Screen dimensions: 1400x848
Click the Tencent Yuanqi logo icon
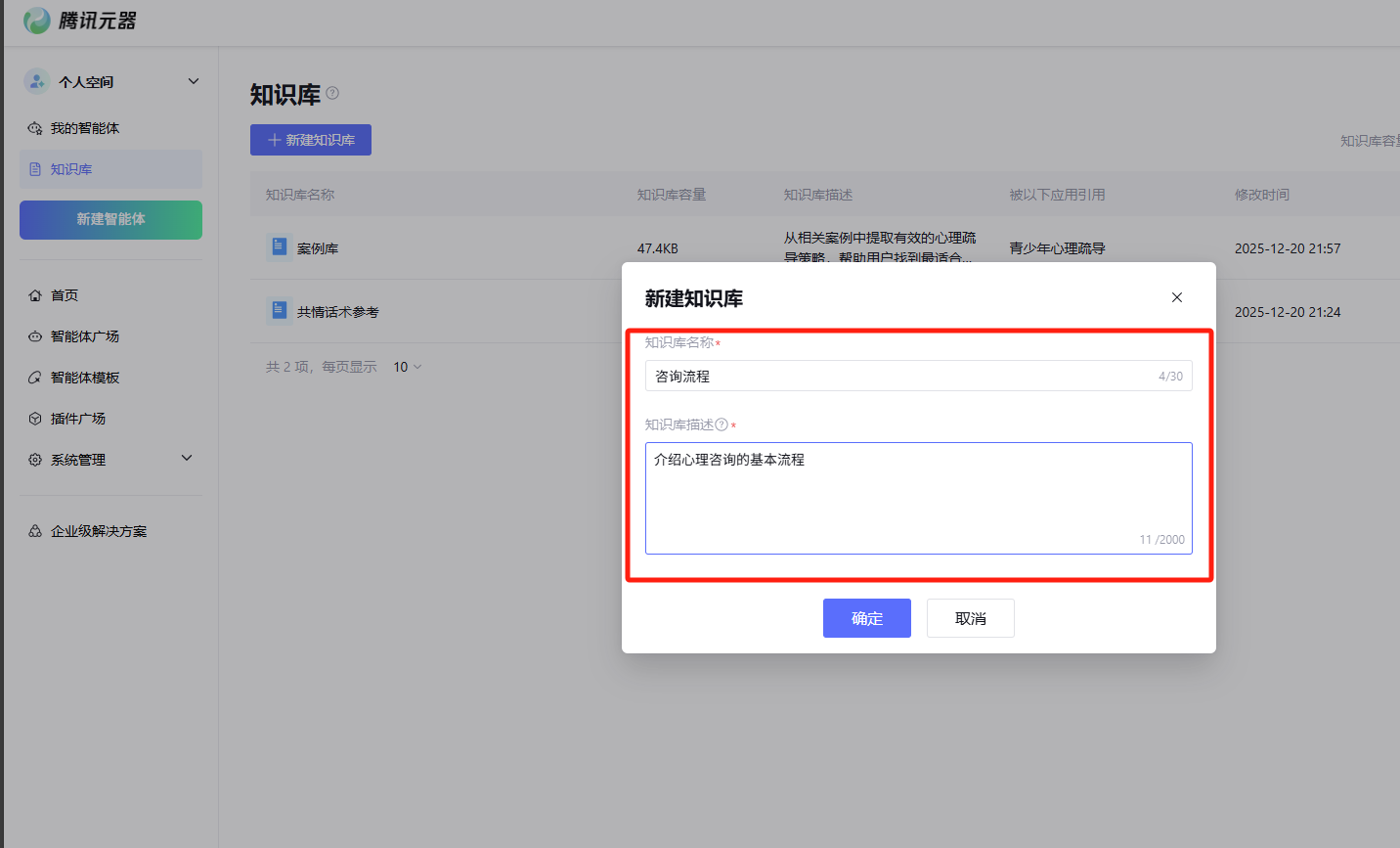point(36,21)
